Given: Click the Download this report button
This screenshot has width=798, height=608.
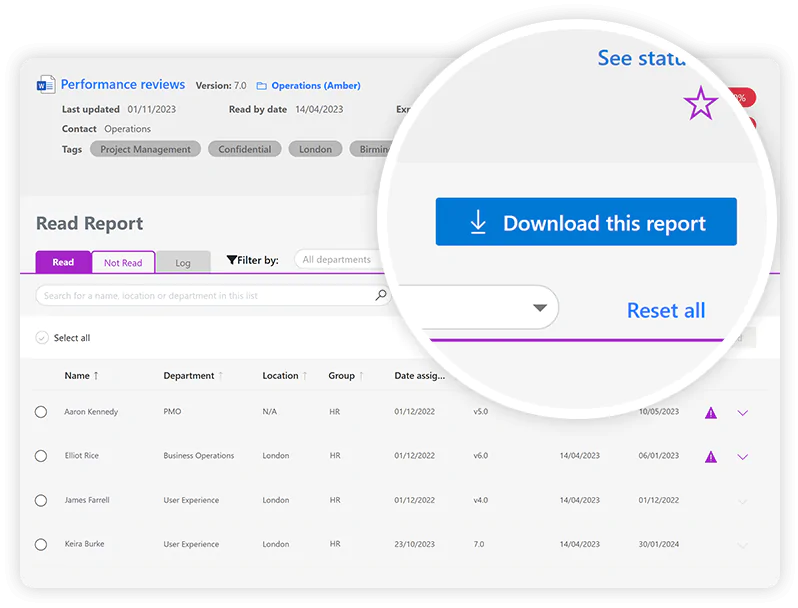Looking at the screenshot, I should (586, 223).
